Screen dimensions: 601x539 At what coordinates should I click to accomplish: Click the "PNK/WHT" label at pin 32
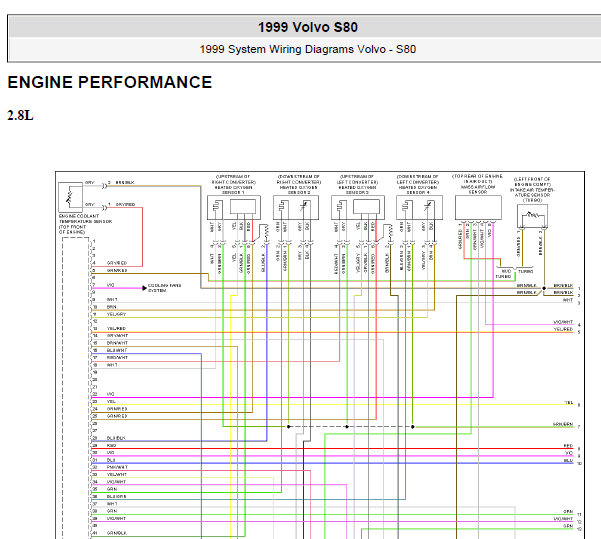click(117, 467)
